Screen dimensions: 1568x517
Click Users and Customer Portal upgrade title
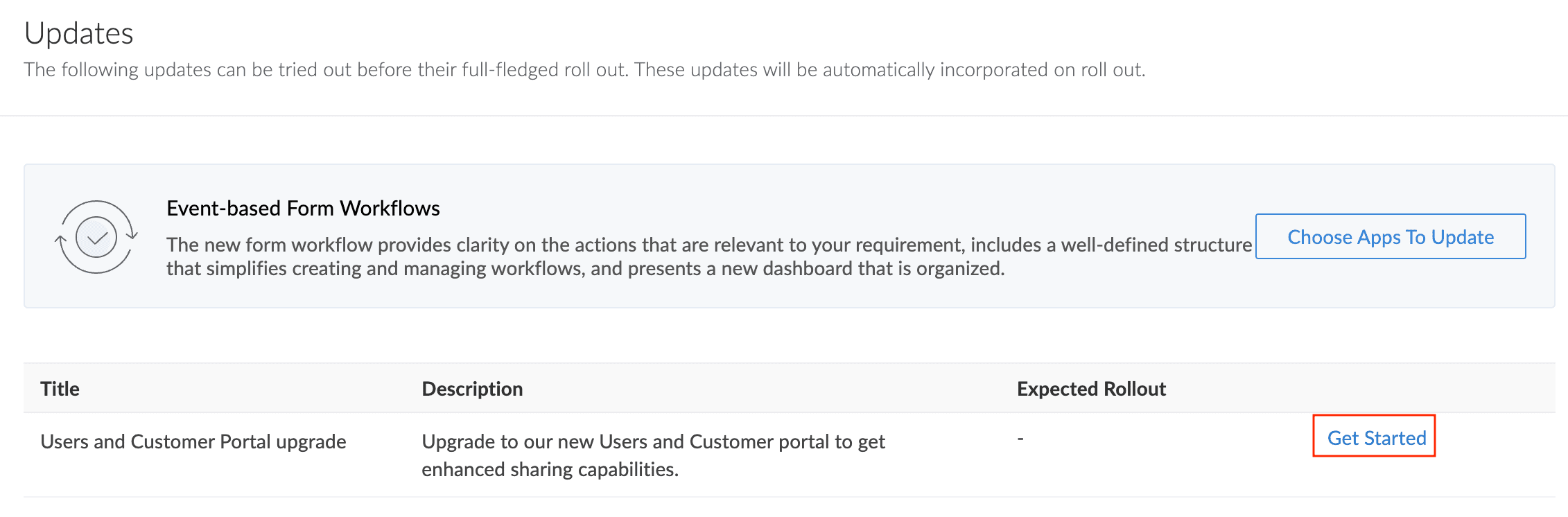pyautogui.click(x=193, y=441)
